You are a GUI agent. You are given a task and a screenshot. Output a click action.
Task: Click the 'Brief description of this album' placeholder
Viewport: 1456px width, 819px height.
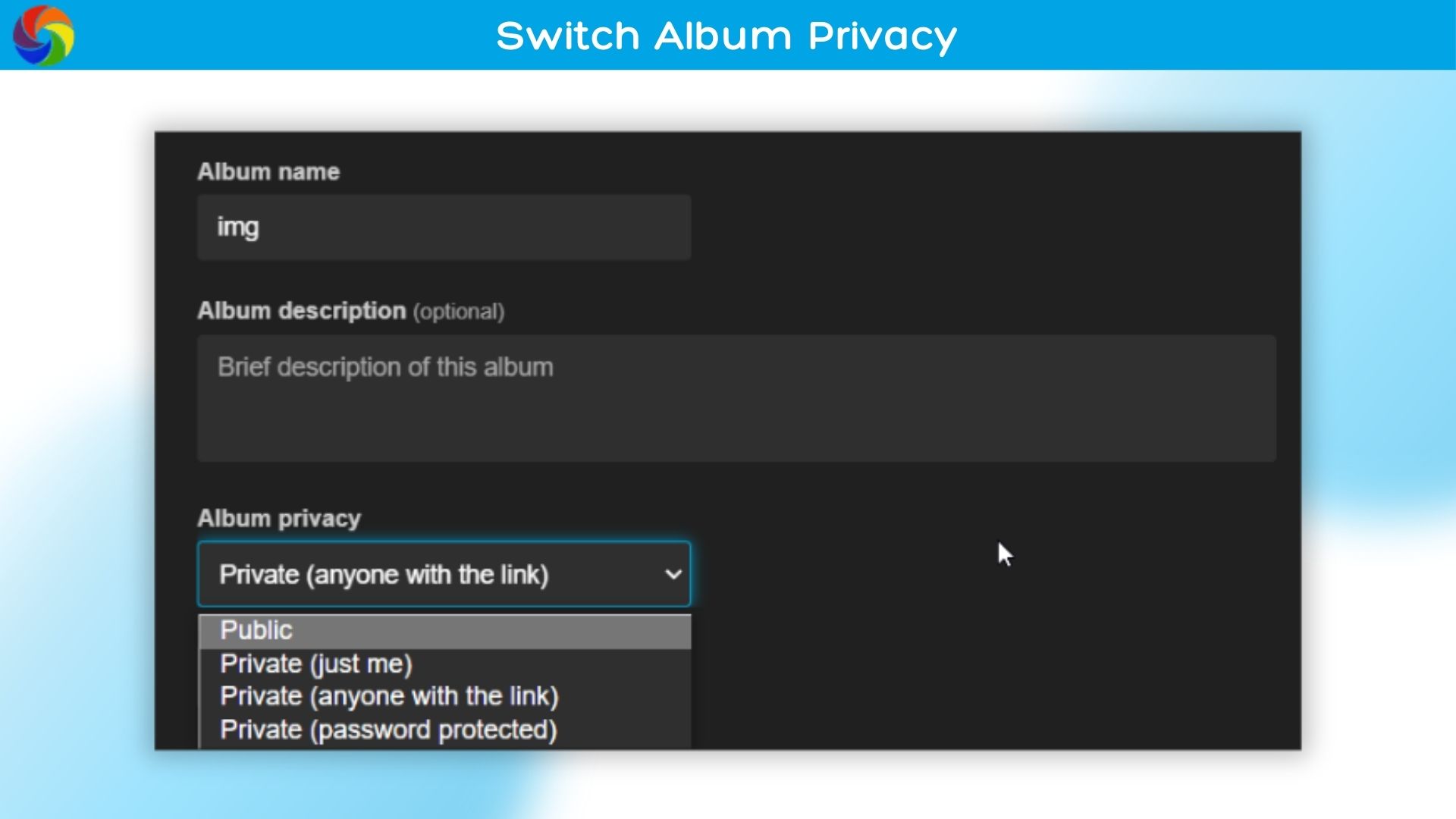(x=385, y=368)
